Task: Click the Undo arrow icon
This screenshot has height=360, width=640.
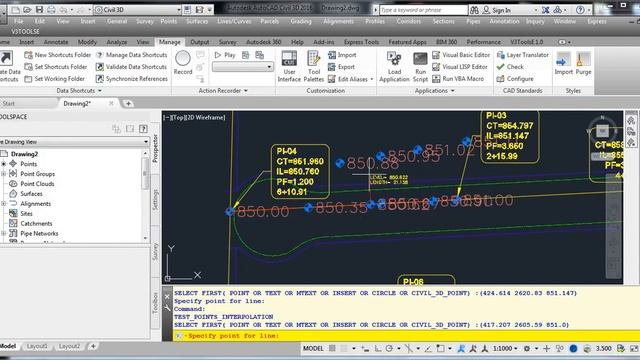Action: pos(63,9)
